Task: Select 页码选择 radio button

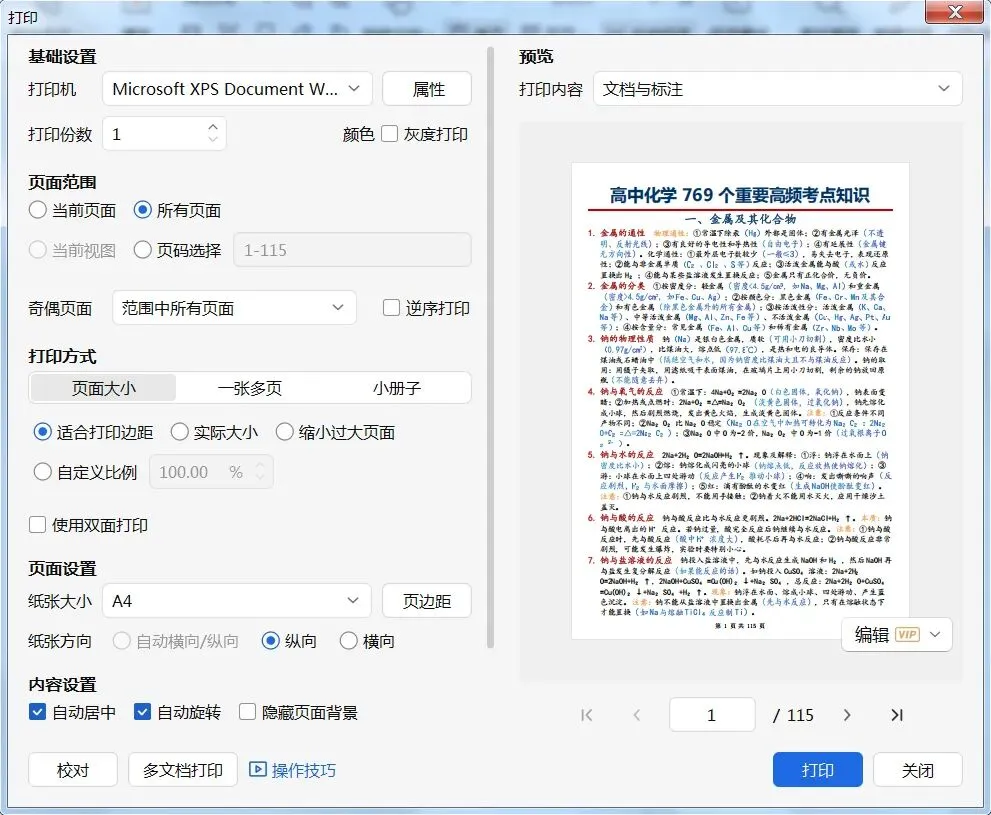Action: pyautogui.click(x=142, y=250)
